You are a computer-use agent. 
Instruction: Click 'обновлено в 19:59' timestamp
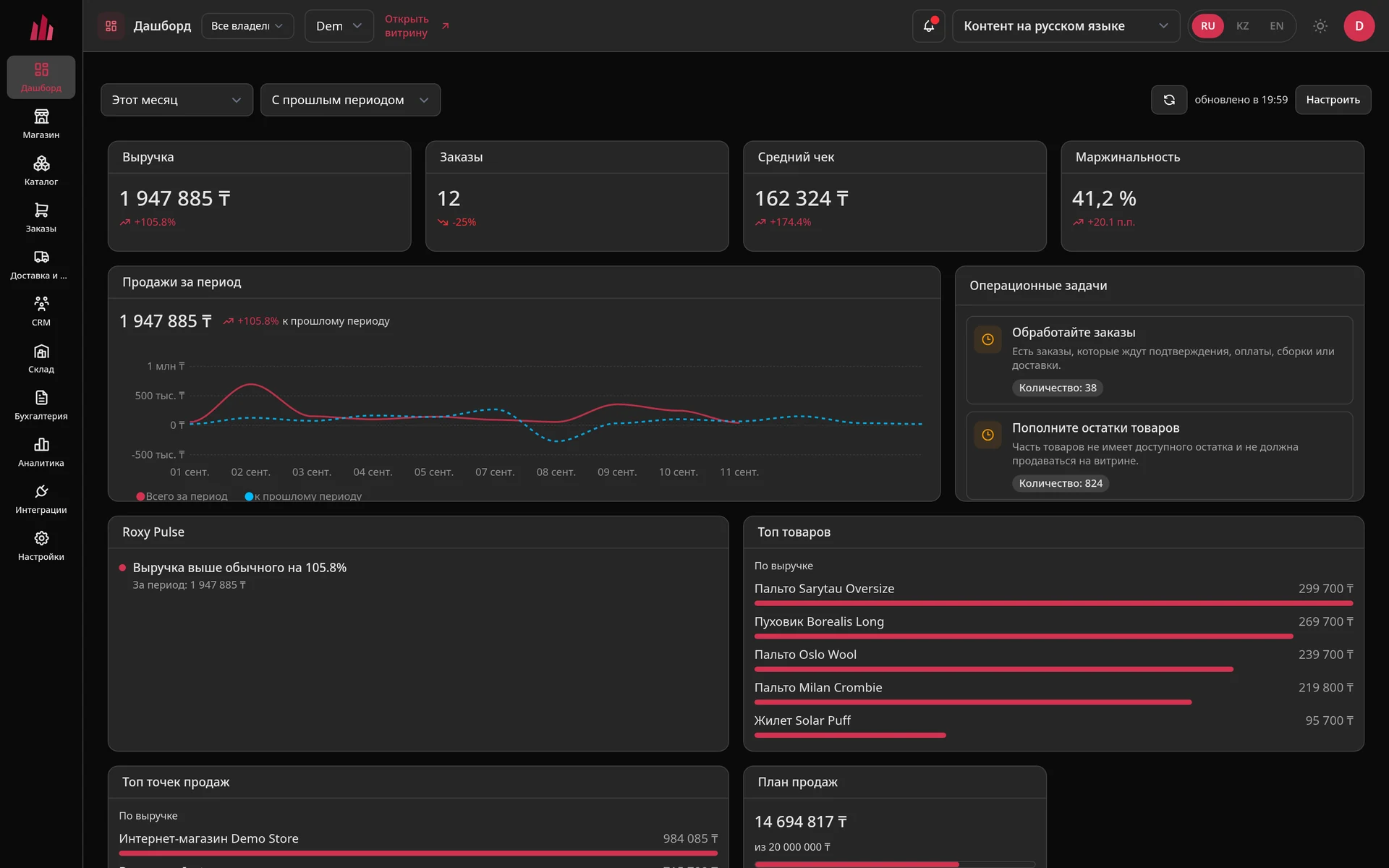(x=1241, y=100)
